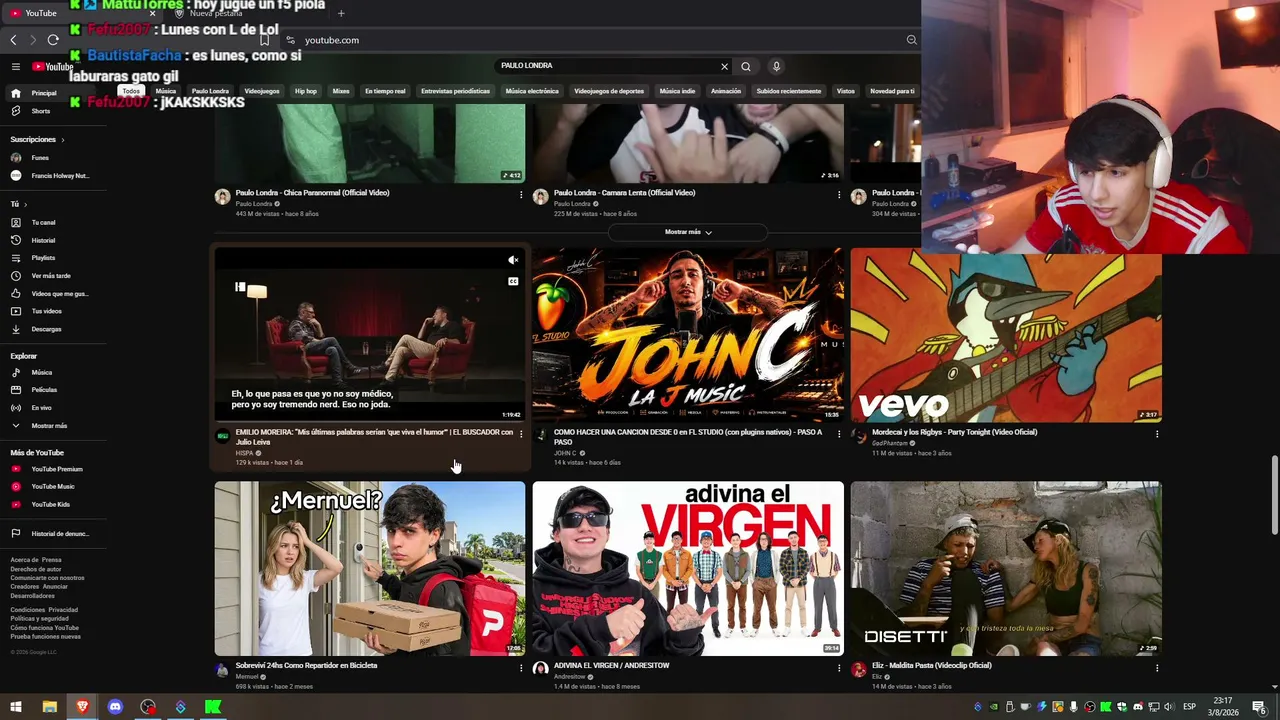Run search with the magnifier button
Image resolution: width=1280 pixels, height=720 pixels.
[x=746, y=66]
